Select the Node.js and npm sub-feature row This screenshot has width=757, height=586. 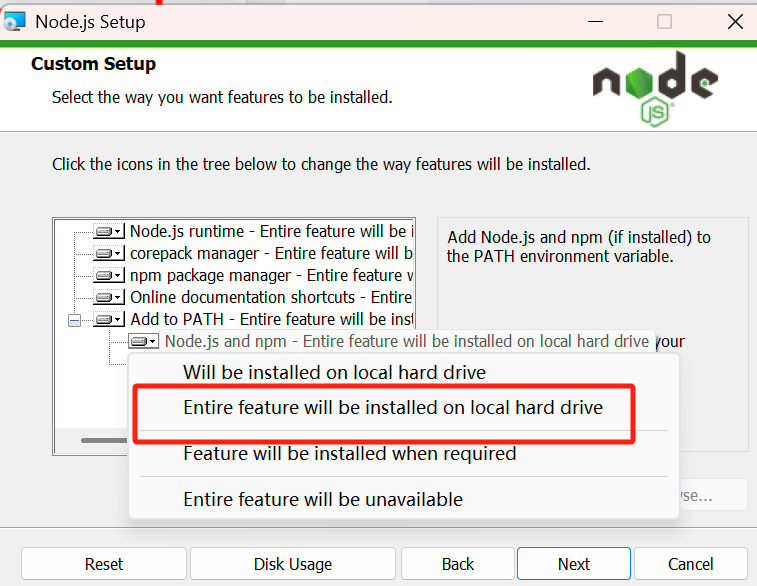click(407, 341)
